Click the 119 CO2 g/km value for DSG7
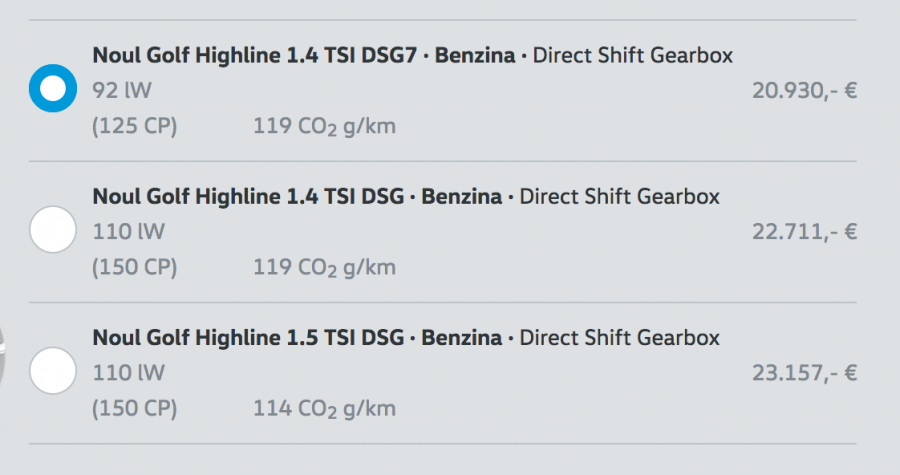 324,127
